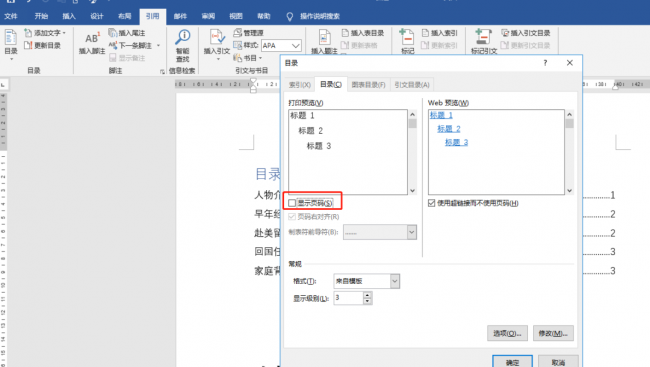Click the 下一条脚注 icon
The image size is (650, 367).
point(113,45)
